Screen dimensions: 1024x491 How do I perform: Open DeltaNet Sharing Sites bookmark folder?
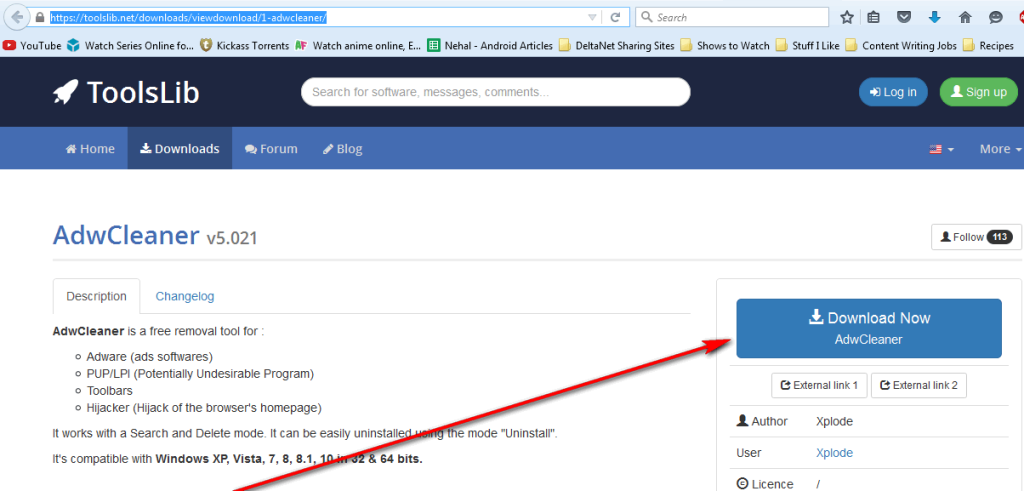pyautogui.click(x=616, y=46)
